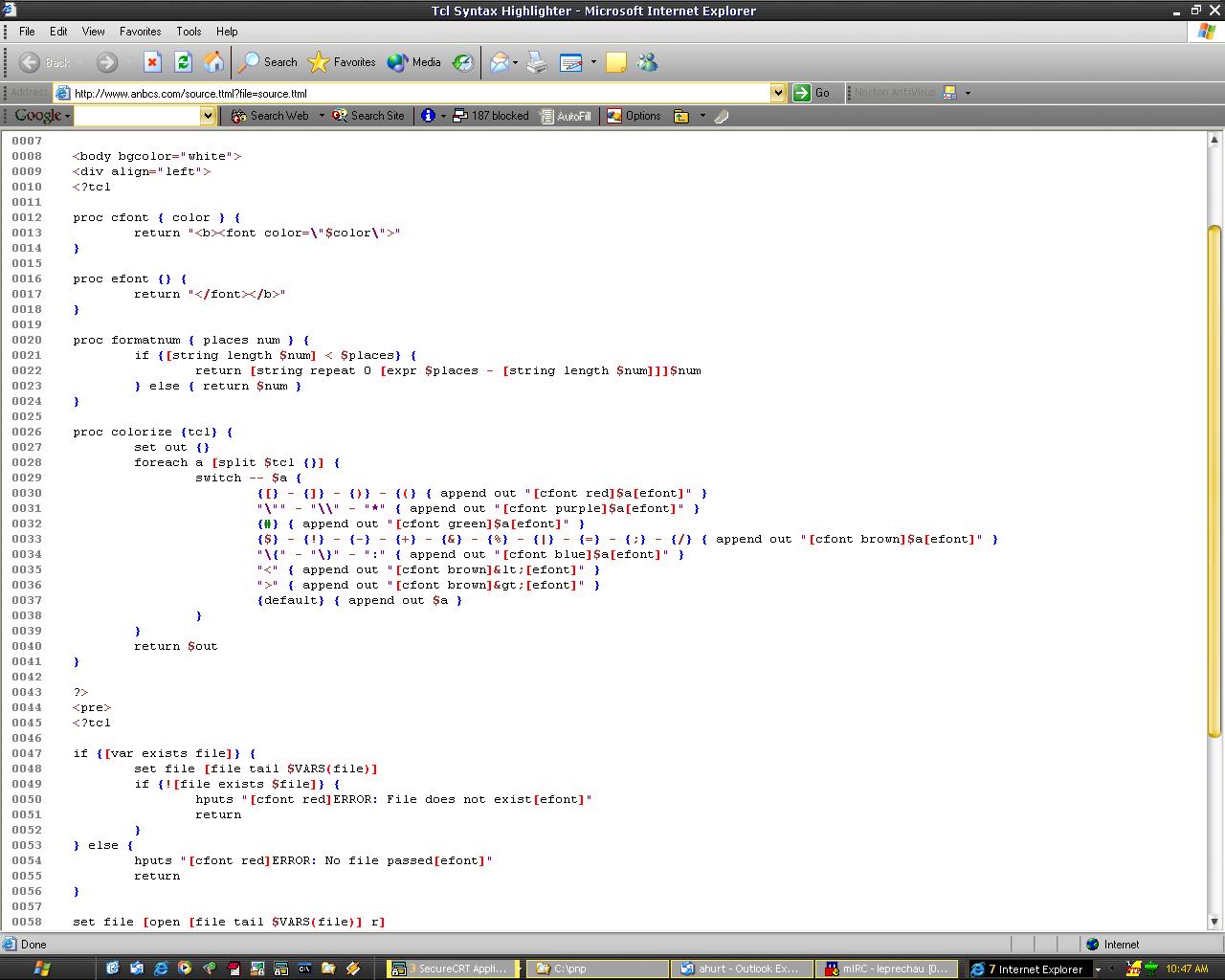Click the Go button
This screenshot has height=980, width=1225.
pyautogui.click(x=812, y=93)
